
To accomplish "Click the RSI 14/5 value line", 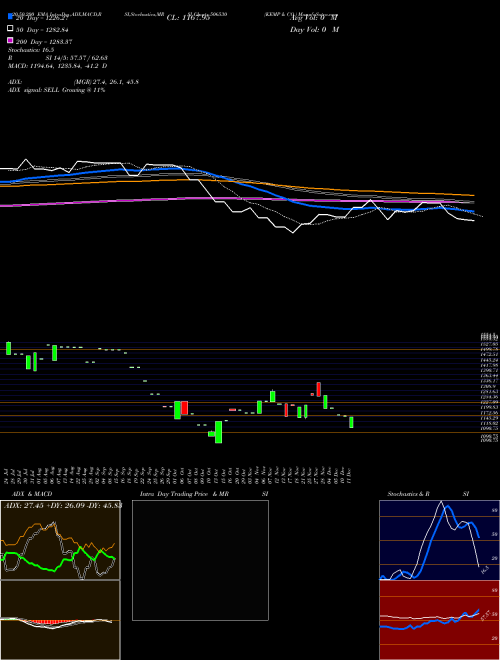I will click(x=58, y=58).
